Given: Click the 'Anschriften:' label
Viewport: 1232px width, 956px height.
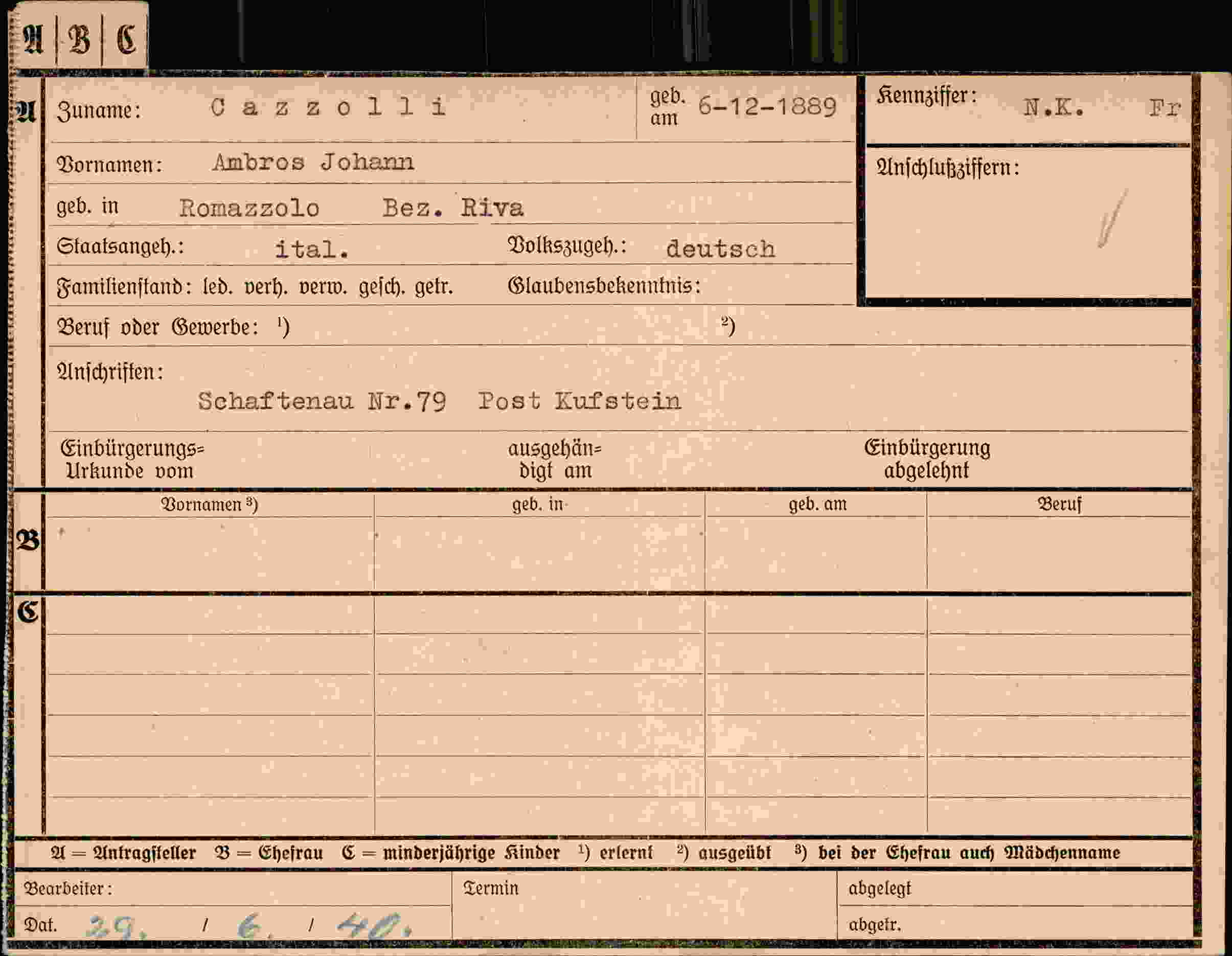Looking at the screenshot, I should [x=110, y=372].
